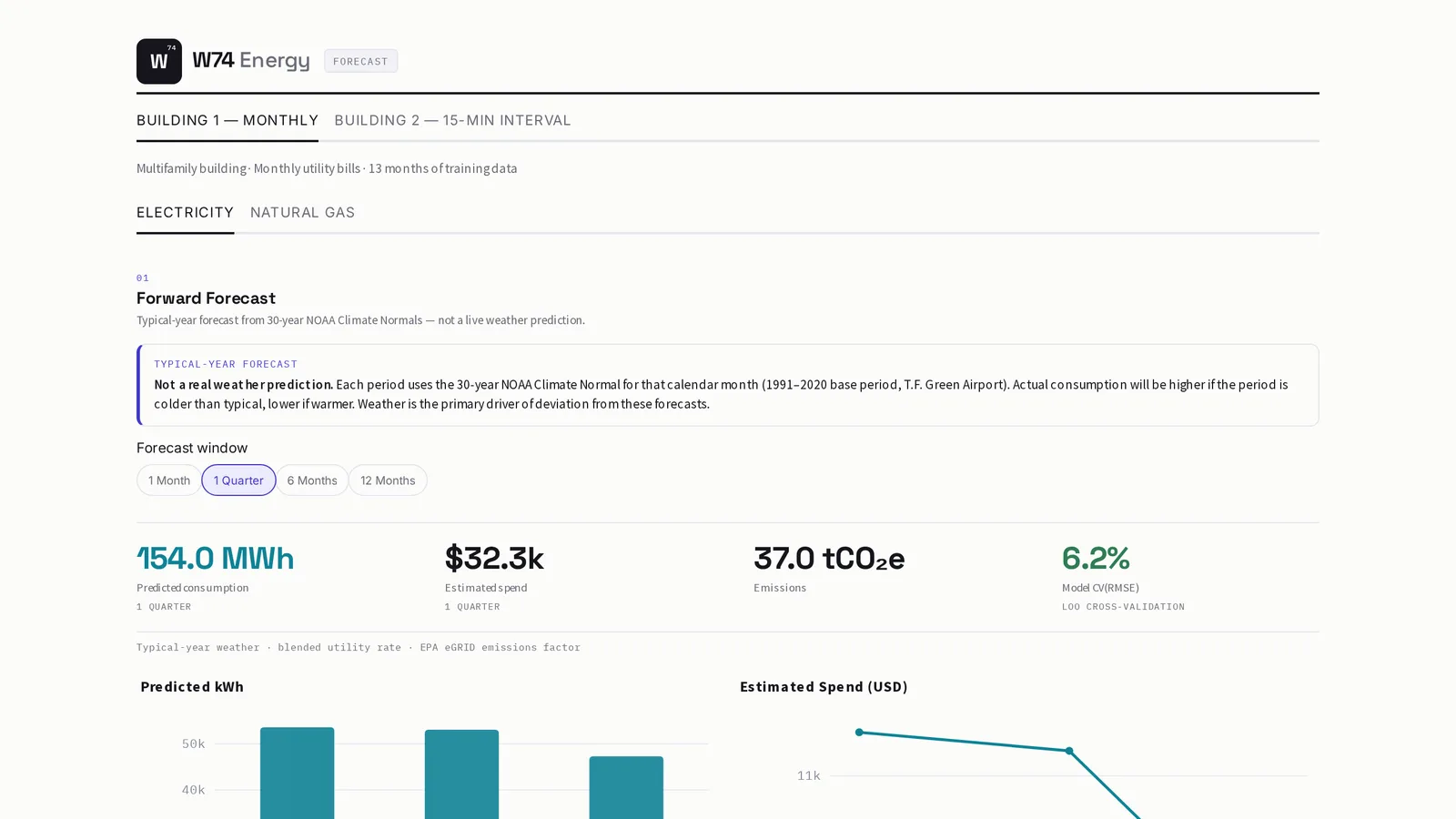Screen dimensions: 1456x819
Task: Click the Predicted kWh chart title
Action: 192,687
